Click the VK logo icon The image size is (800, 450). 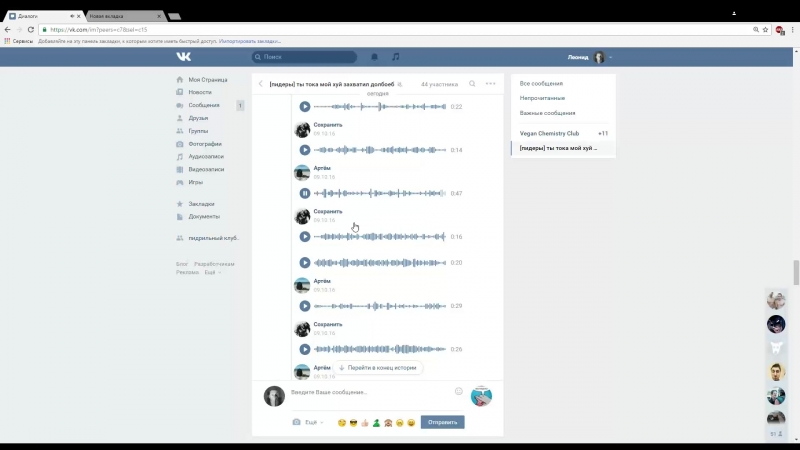pyautogui.click(x=184, y=57)
